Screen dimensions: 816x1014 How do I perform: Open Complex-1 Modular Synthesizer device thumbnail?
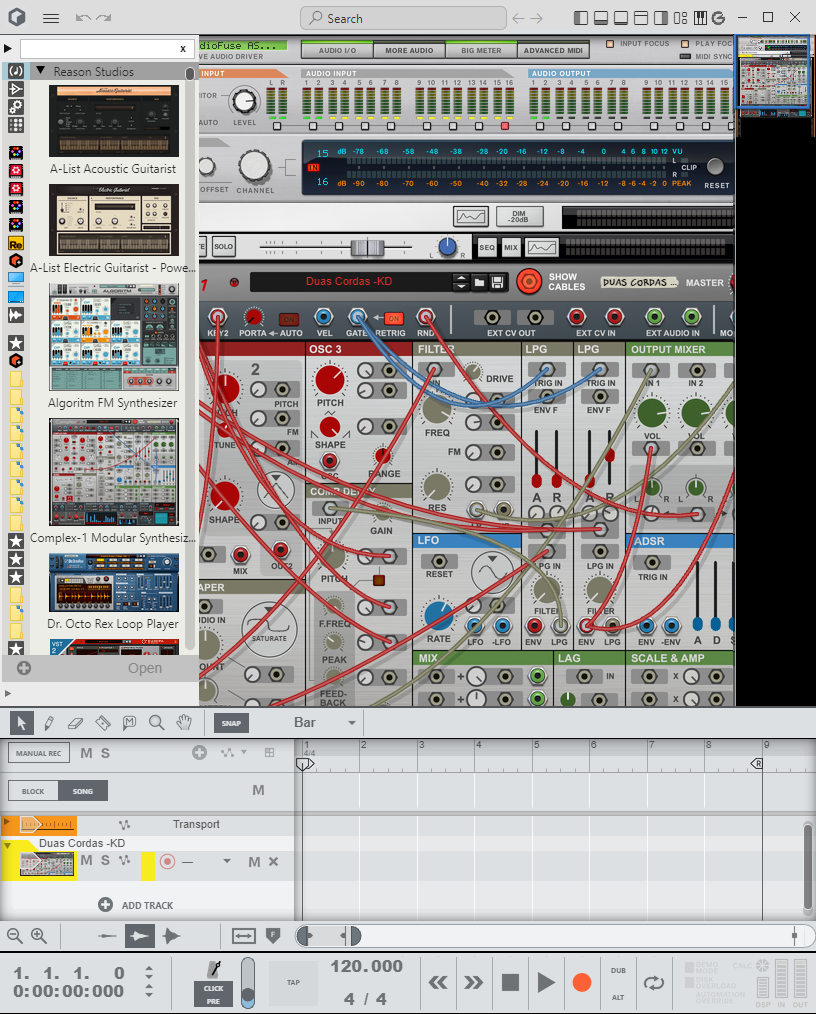coord(113,472)
